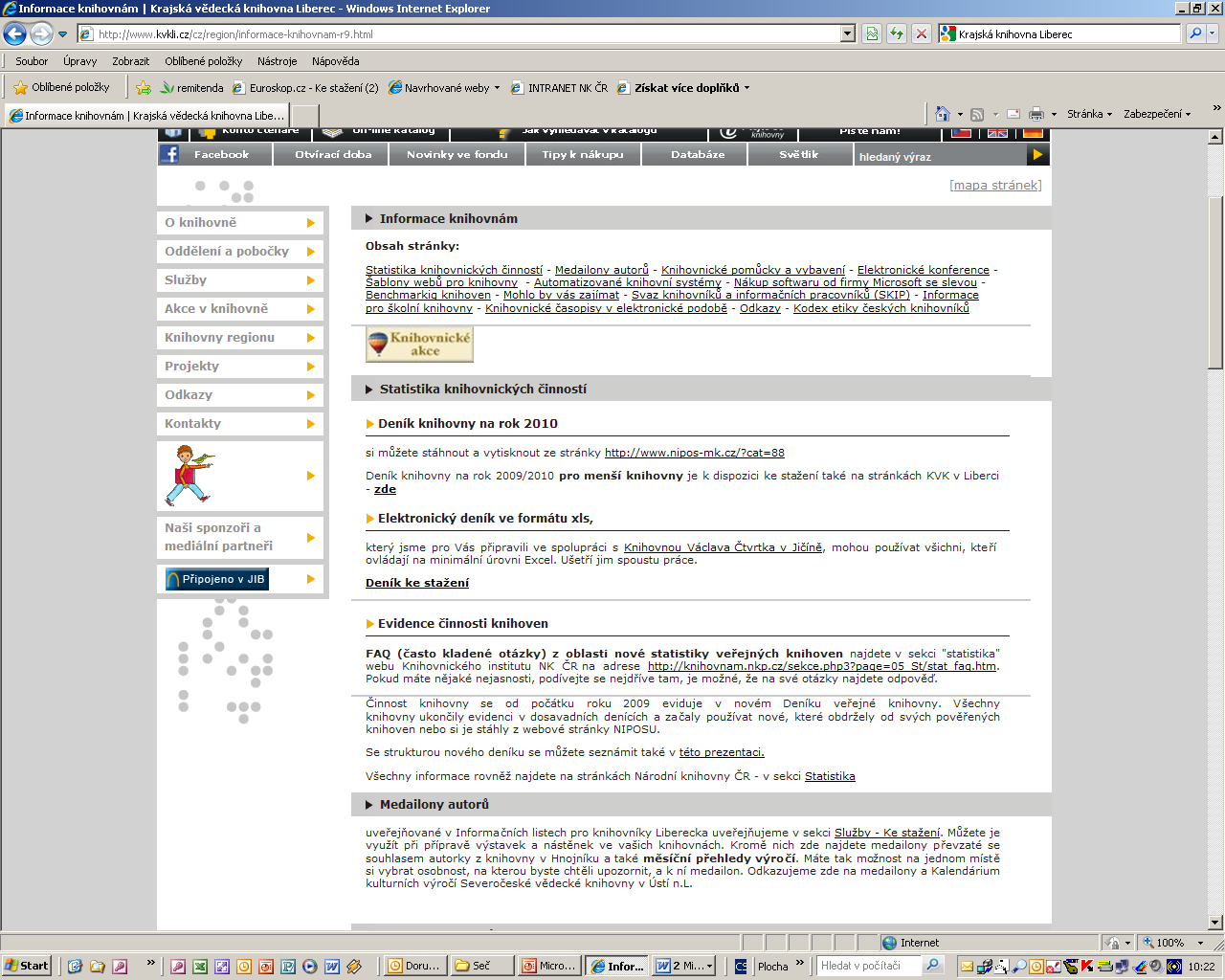Run the search via the magnifier icon
Viewport: 1225px width, 980px height.
coord(1195,33)
